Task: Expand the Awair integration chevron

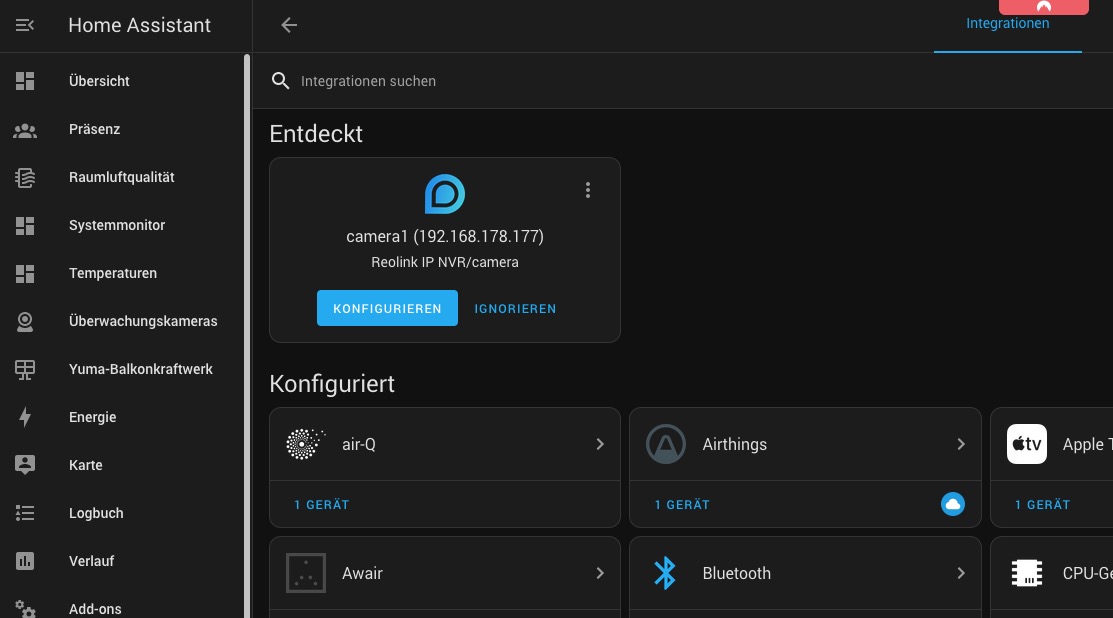Action: (600, 573)
